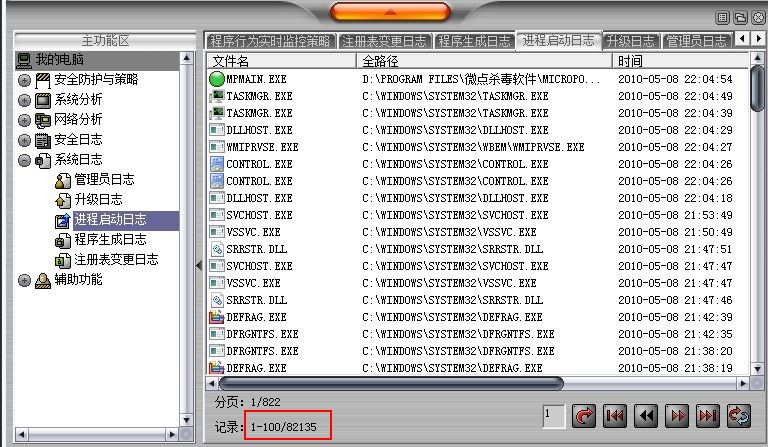
Task: Click the go-to-page red arrow icon
Action: [584, 416]
